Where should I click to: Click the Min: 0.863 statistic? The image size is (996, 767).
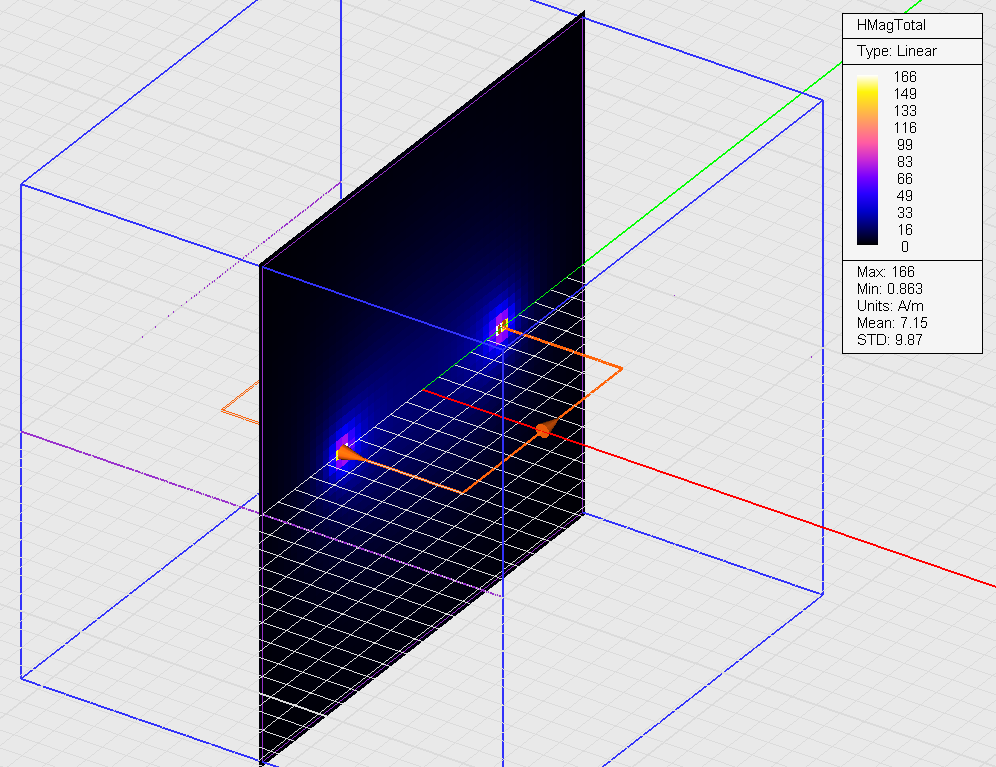tap(892, 289)
